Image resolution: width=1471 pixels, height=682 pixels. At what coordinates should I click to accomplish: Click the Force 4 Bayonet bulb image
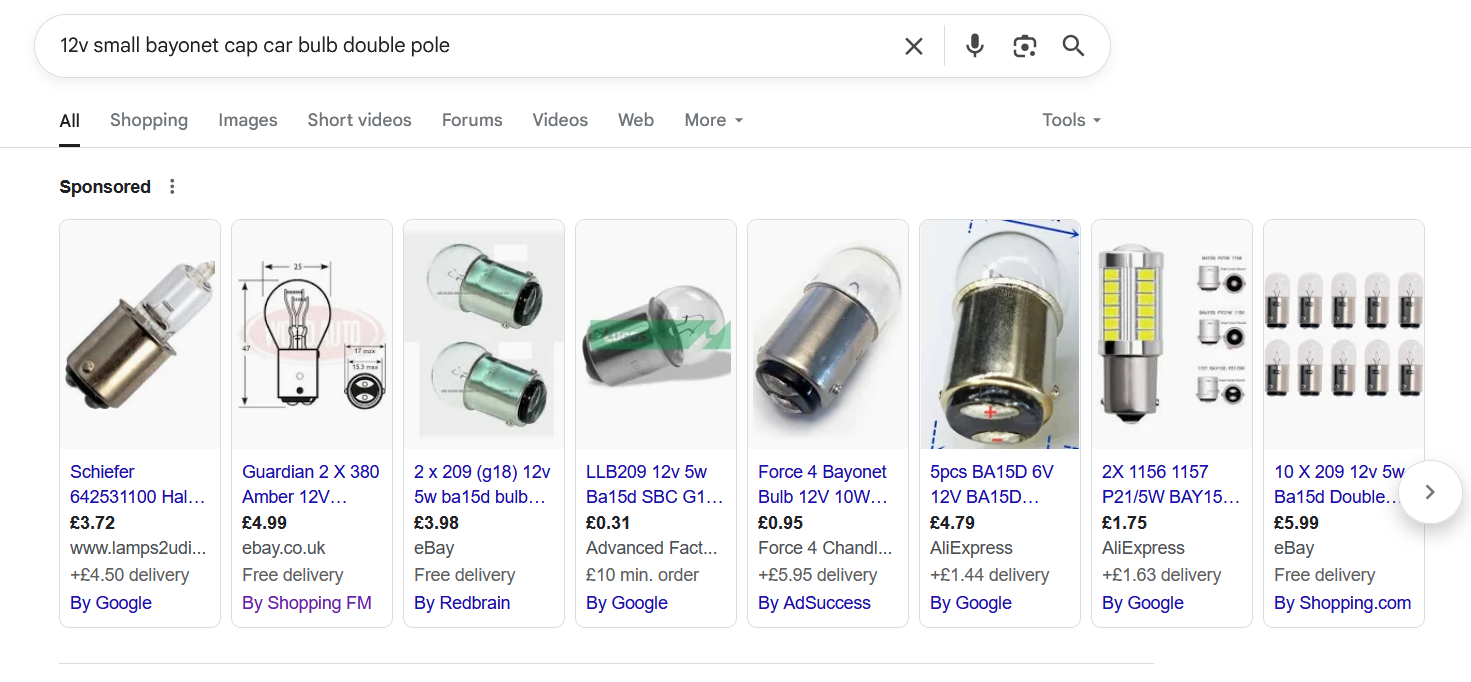(828, 335)
